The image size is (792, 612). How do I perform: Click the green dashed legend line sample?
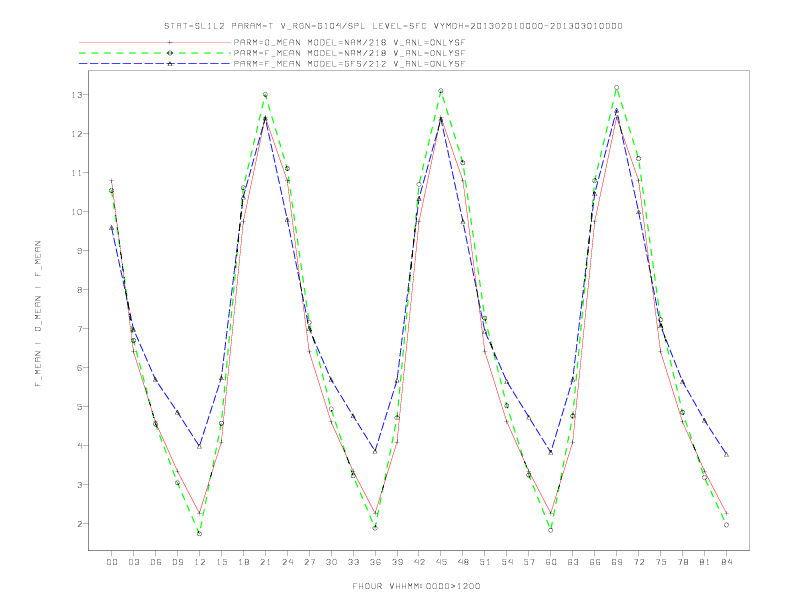[155, 53]
